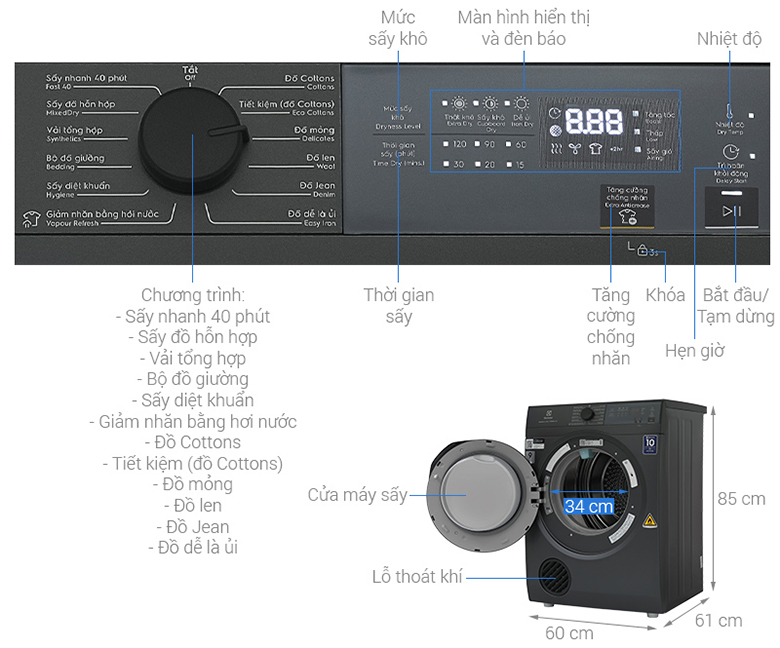This screenshot has width=780, height=648.
Task: Select the Iron Dry sun icon
Action: click(x=521, y=103)
